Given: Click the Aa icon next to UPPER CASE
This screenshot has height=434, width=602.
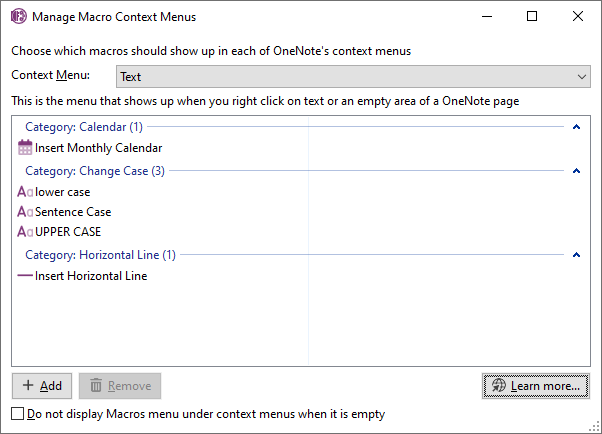Looking at the screenshot, I should pos(26,232).
